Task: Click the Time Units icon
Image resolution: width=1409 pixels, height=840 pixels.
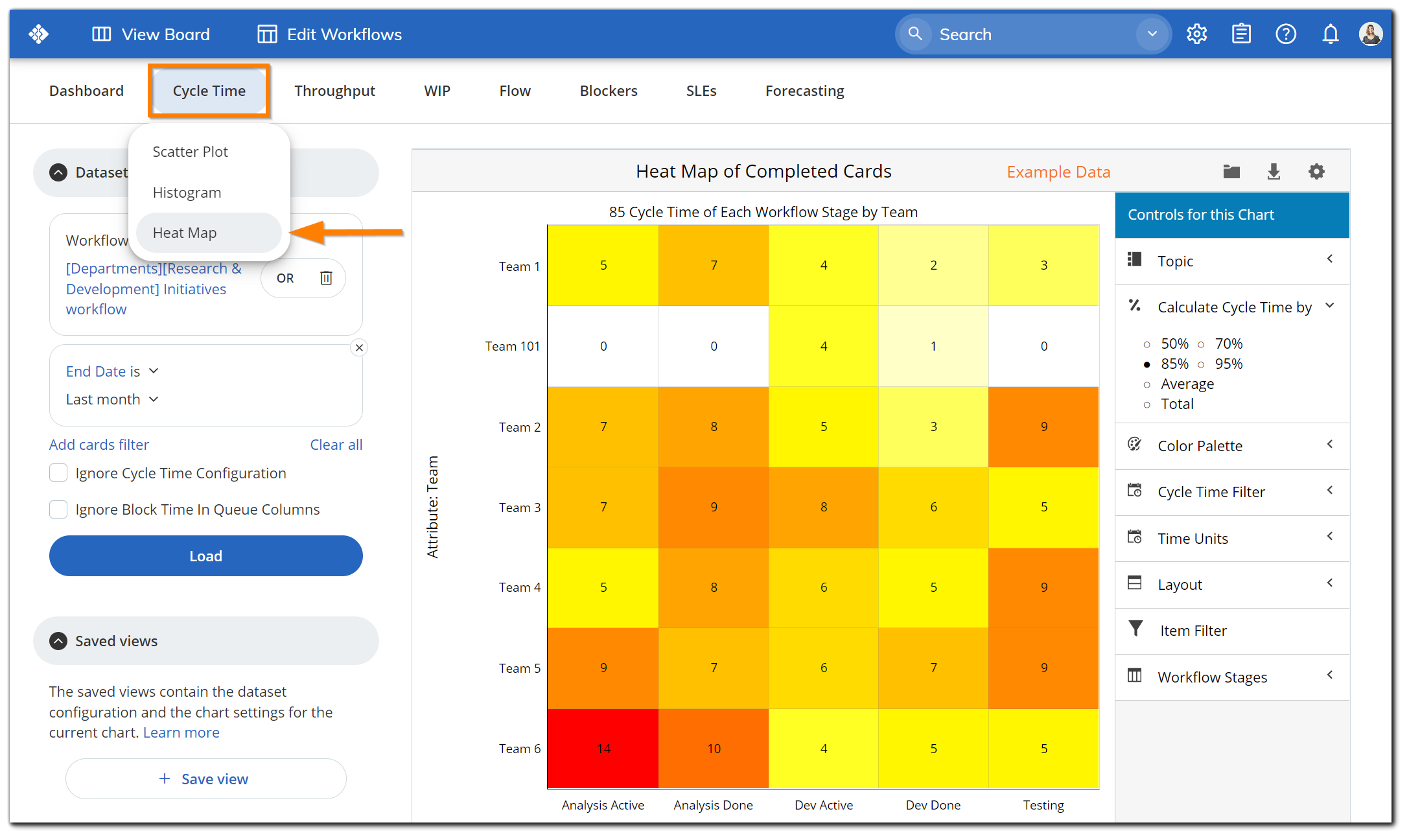Action: click(1134, 537)
